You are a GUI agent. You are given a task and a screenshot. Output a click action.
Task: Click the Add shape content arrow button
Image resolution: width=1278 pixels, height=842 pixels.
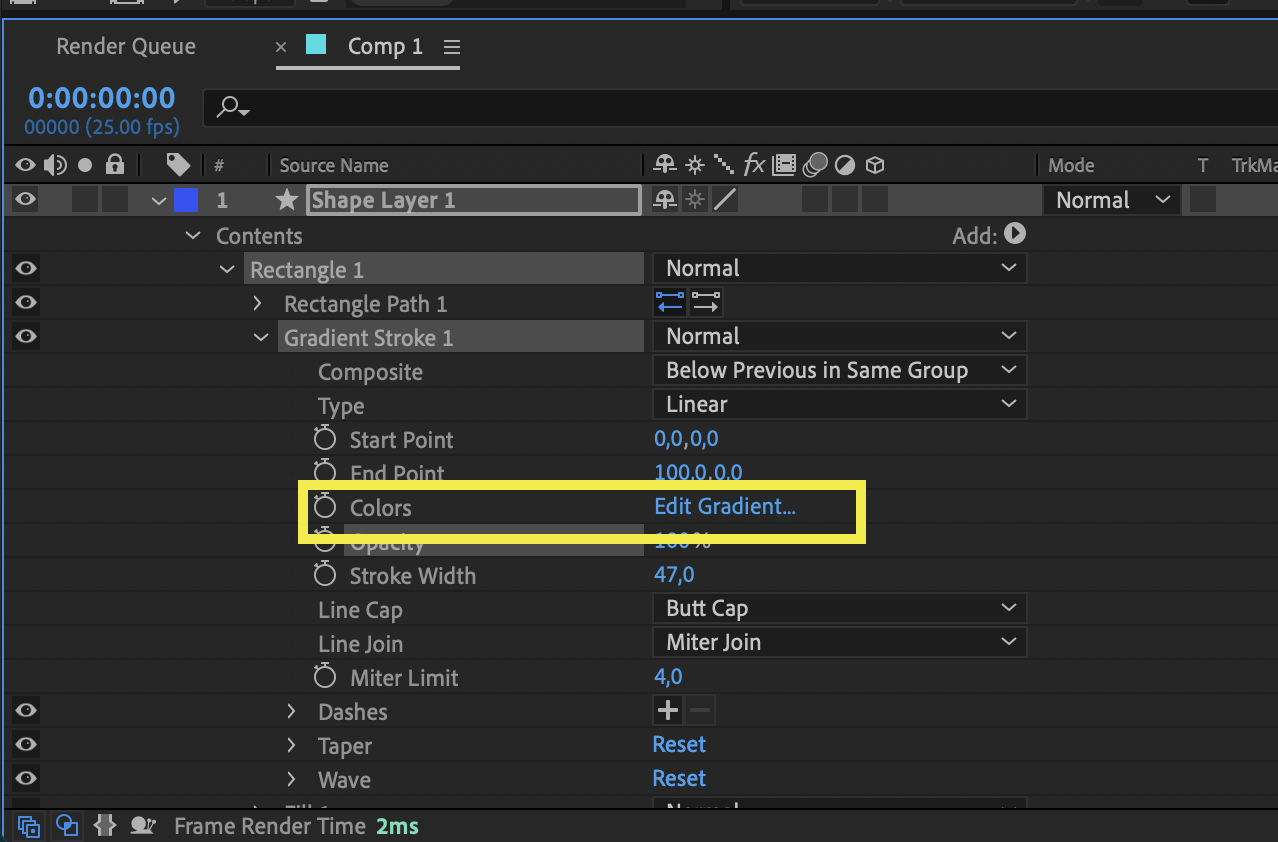(x=1015, y=234)
